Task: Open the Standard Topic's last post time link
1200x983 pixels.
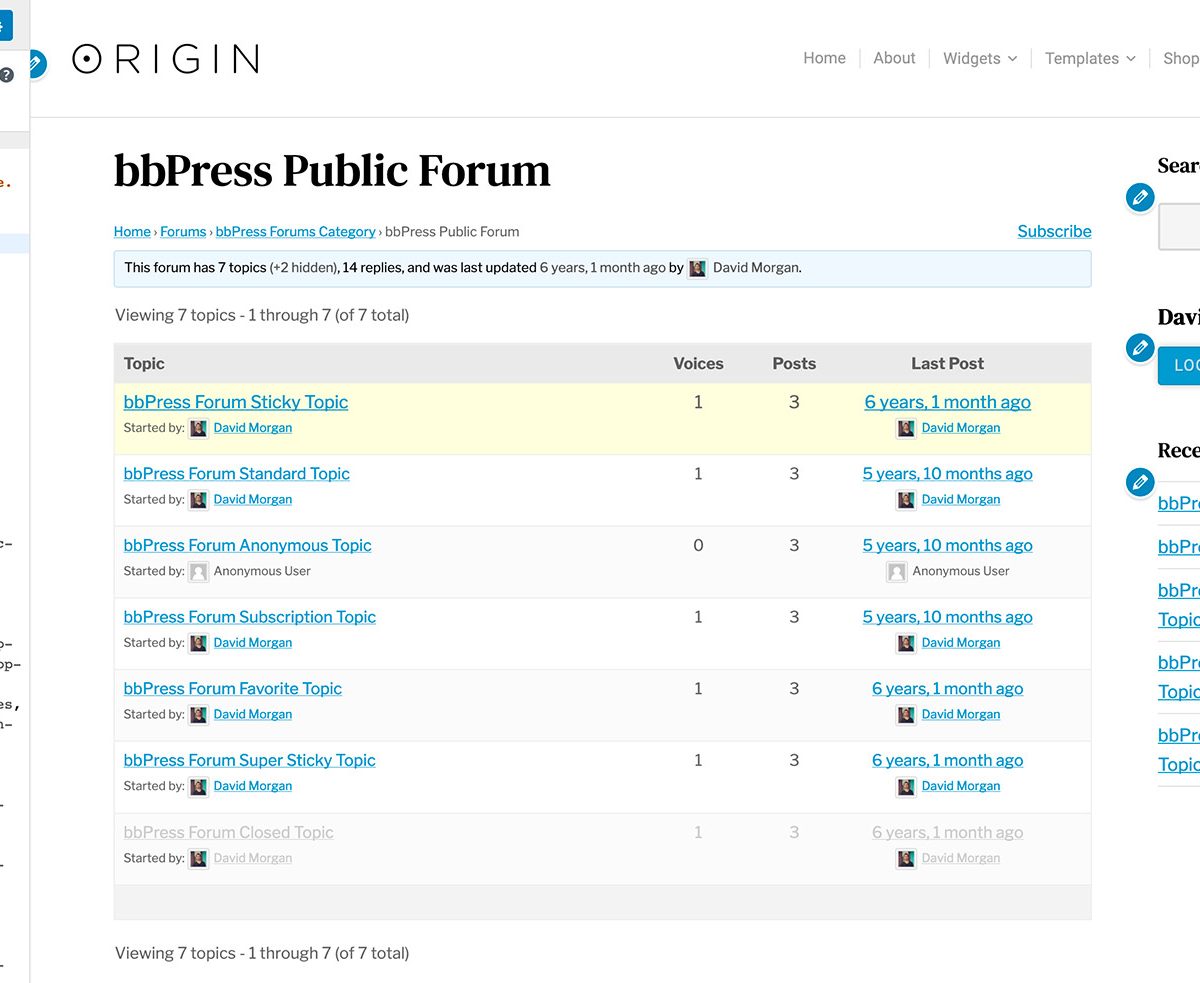Action: (948, 474)
